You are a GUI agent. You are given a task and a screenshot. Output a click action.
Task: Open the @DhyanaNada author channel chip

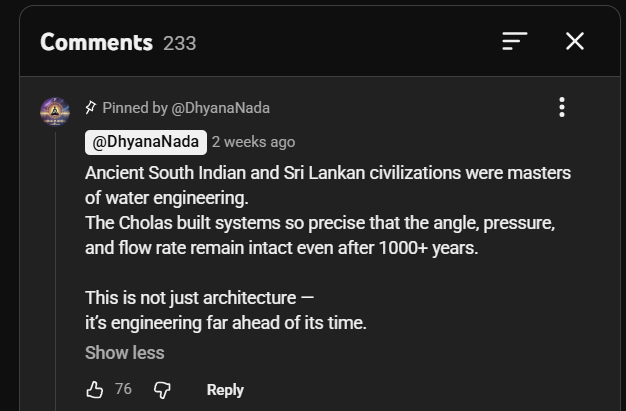pos(146,142)
